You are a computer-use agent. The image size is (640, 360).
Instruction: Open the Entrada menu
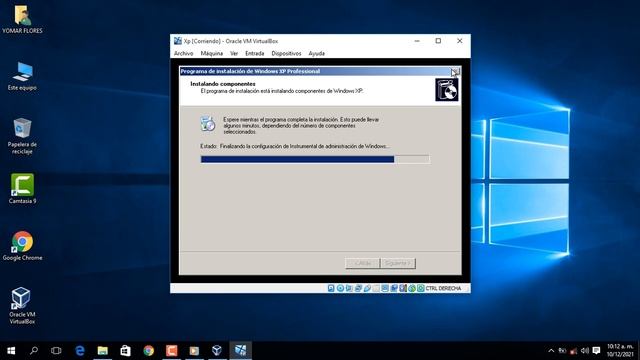[255, 53]
